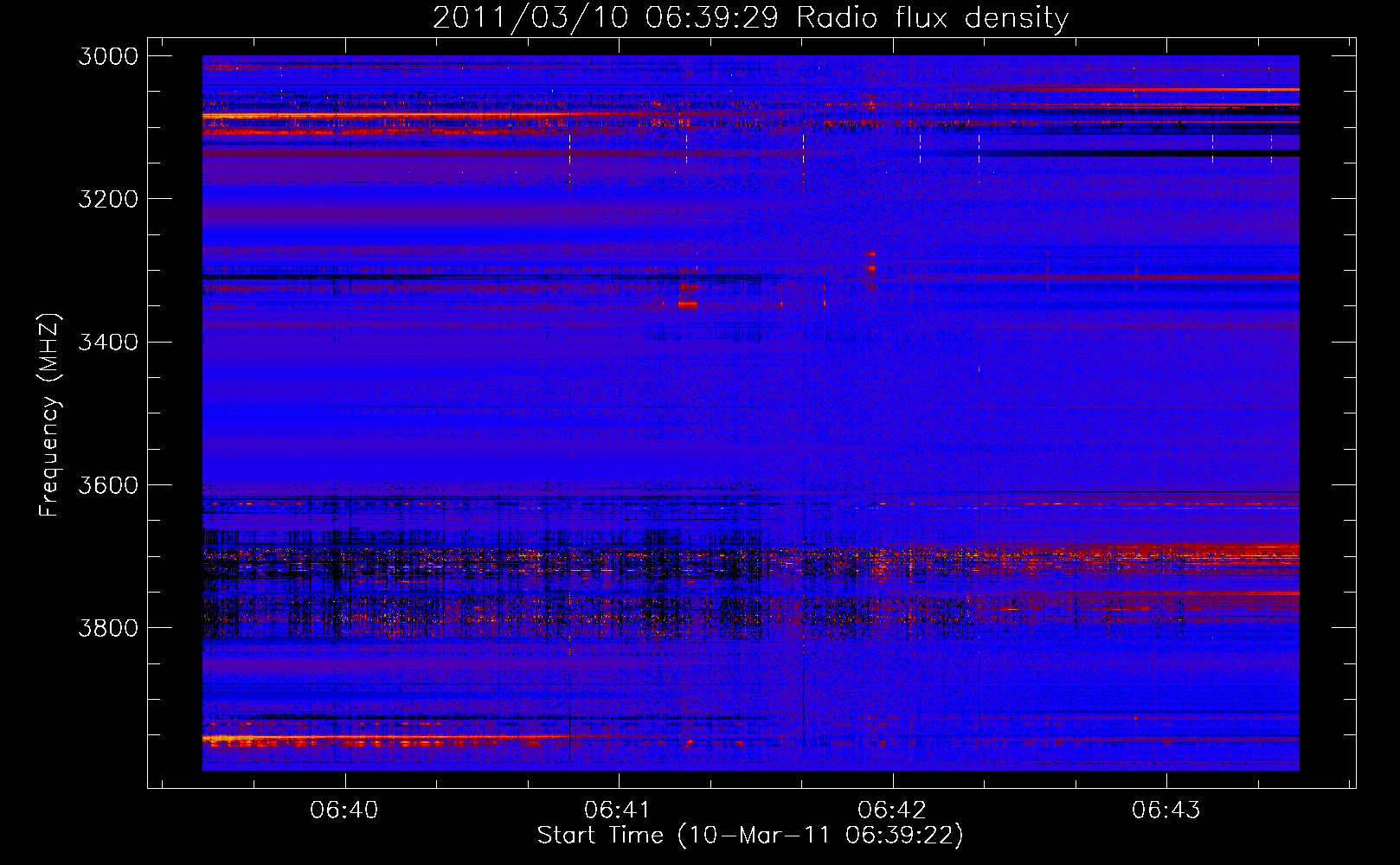Click the 3000 frequency tick label
The width and height of the screenshot is (1400, 865).
pos(108,56)
